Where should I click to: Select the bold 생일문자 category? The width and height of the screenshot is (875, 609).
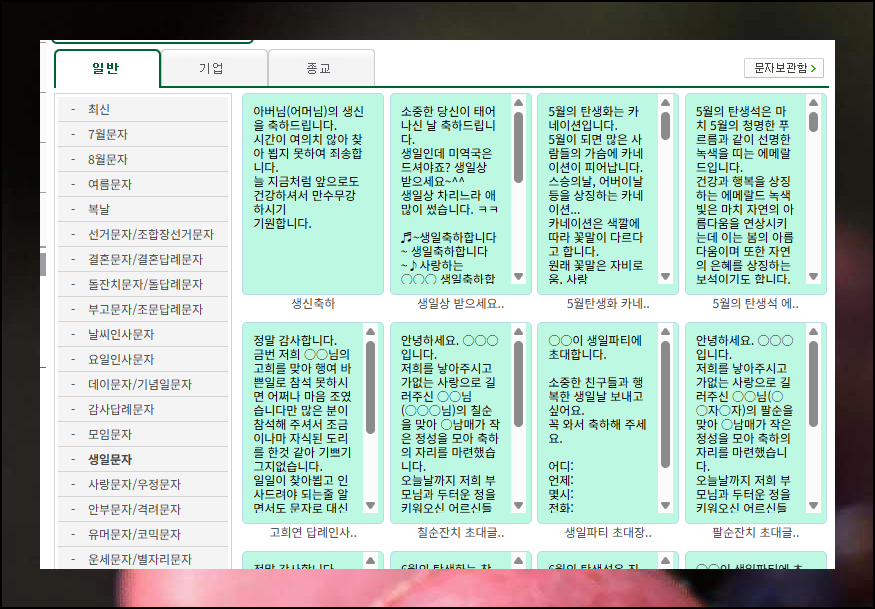[143, 459]
